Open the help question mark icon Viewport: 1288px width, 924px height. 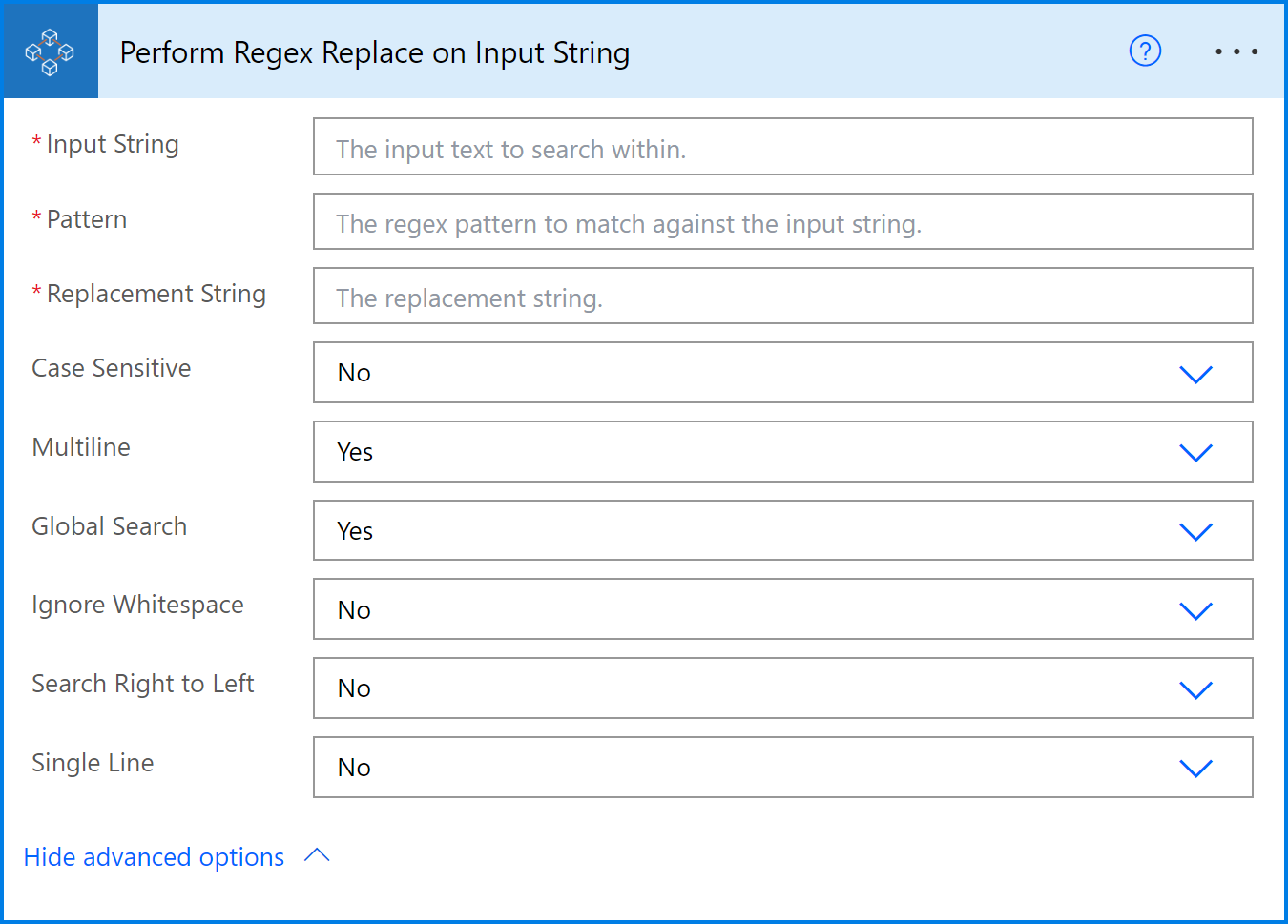coord(1145,51)
